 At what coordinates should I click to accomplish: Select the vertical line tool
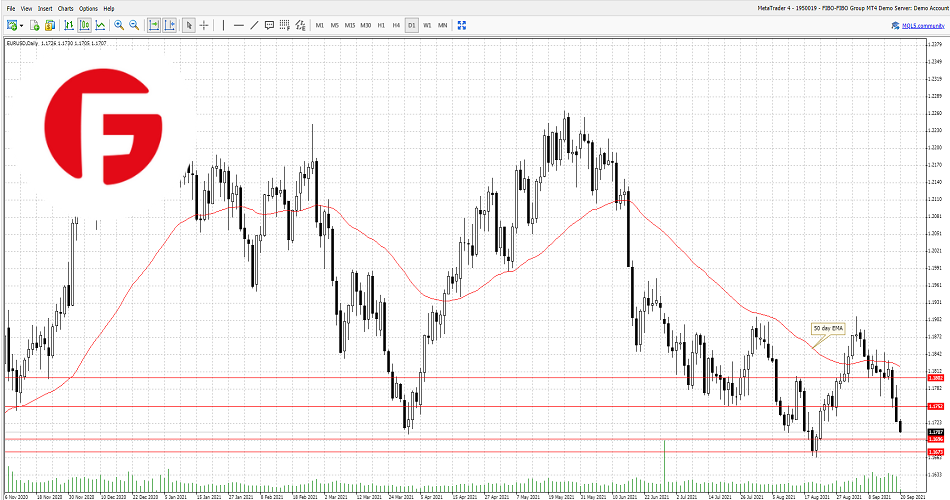pyautogui.click(x=223, y=25)
